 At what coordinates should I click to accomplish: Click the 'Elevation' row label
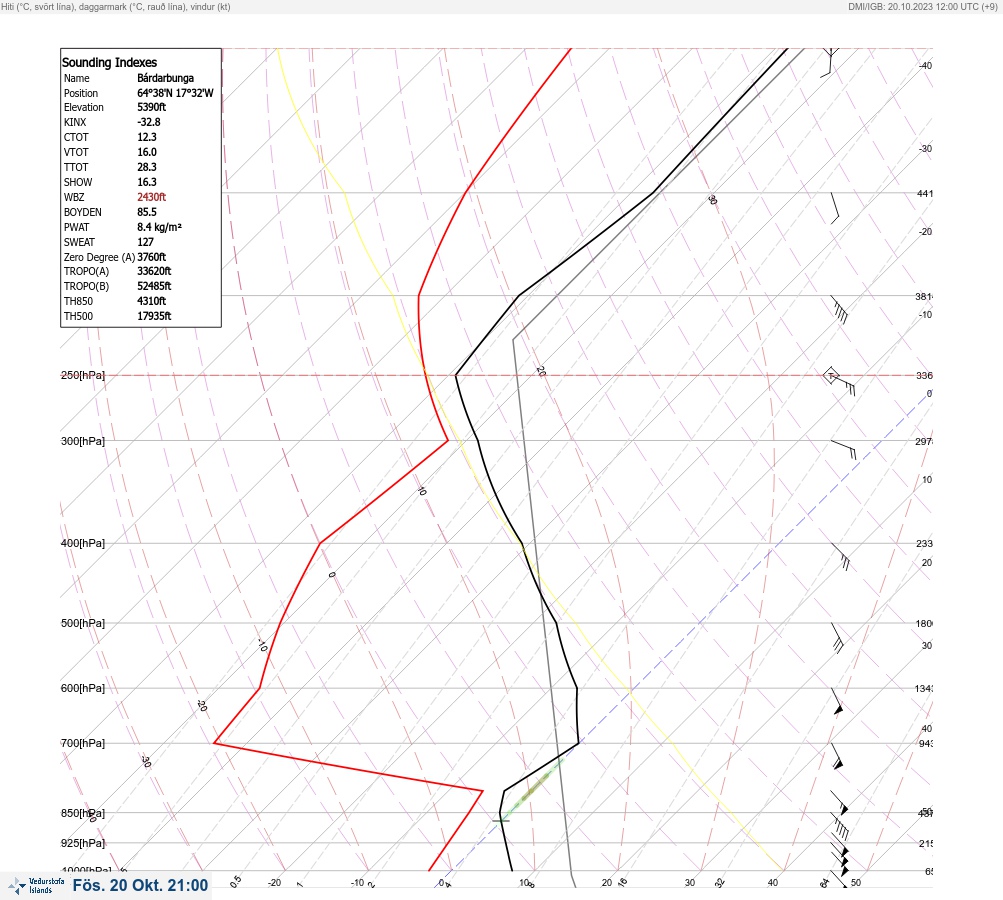(84, 107)
